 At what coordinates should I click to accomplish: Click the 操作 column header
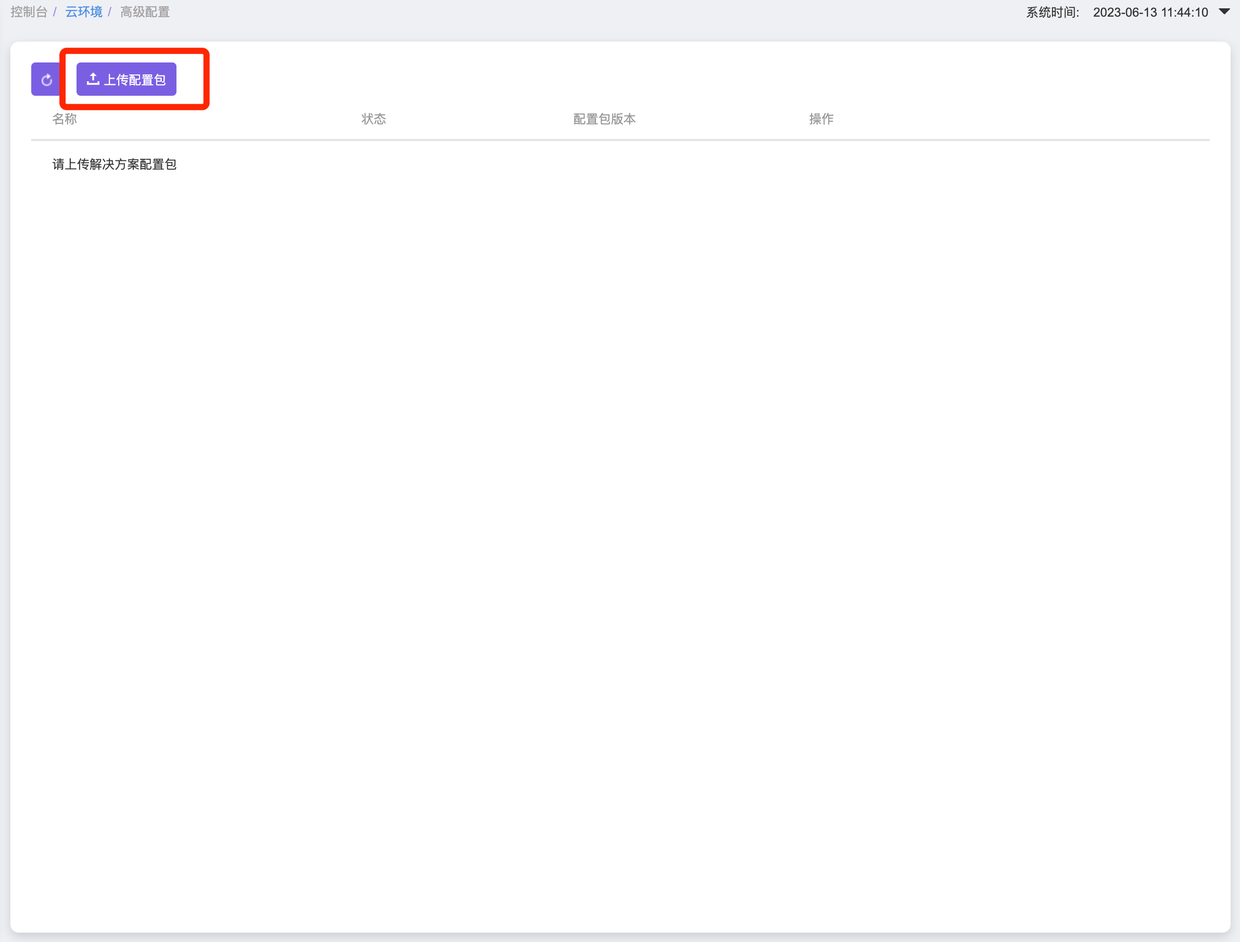tap(821, 119)
